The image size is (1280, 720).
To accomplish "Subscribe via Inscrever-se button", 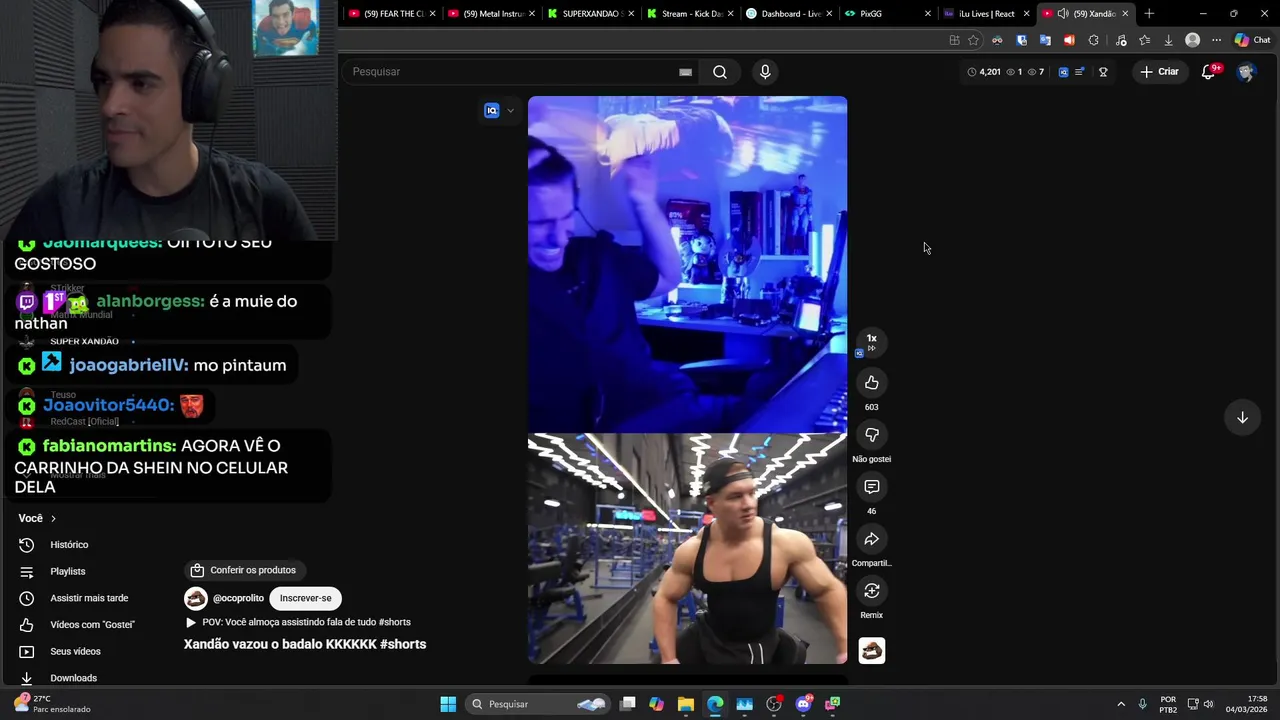I will (x=305, y=598).
